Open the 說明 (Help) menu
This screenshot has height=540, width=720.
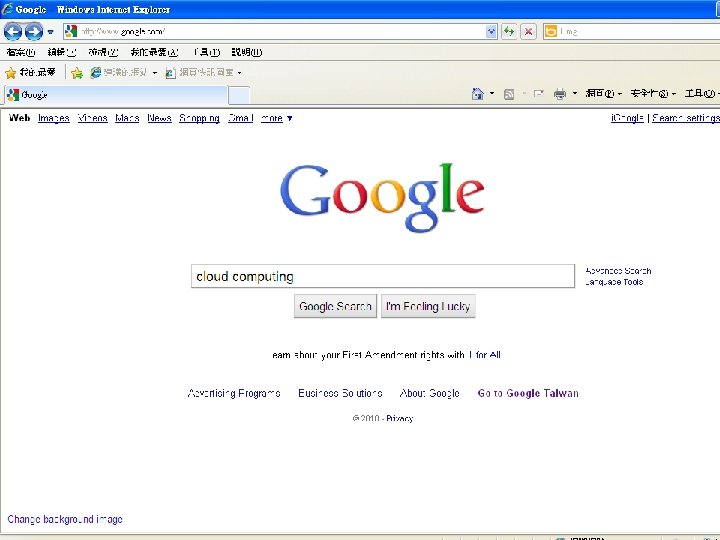[247, 52]
